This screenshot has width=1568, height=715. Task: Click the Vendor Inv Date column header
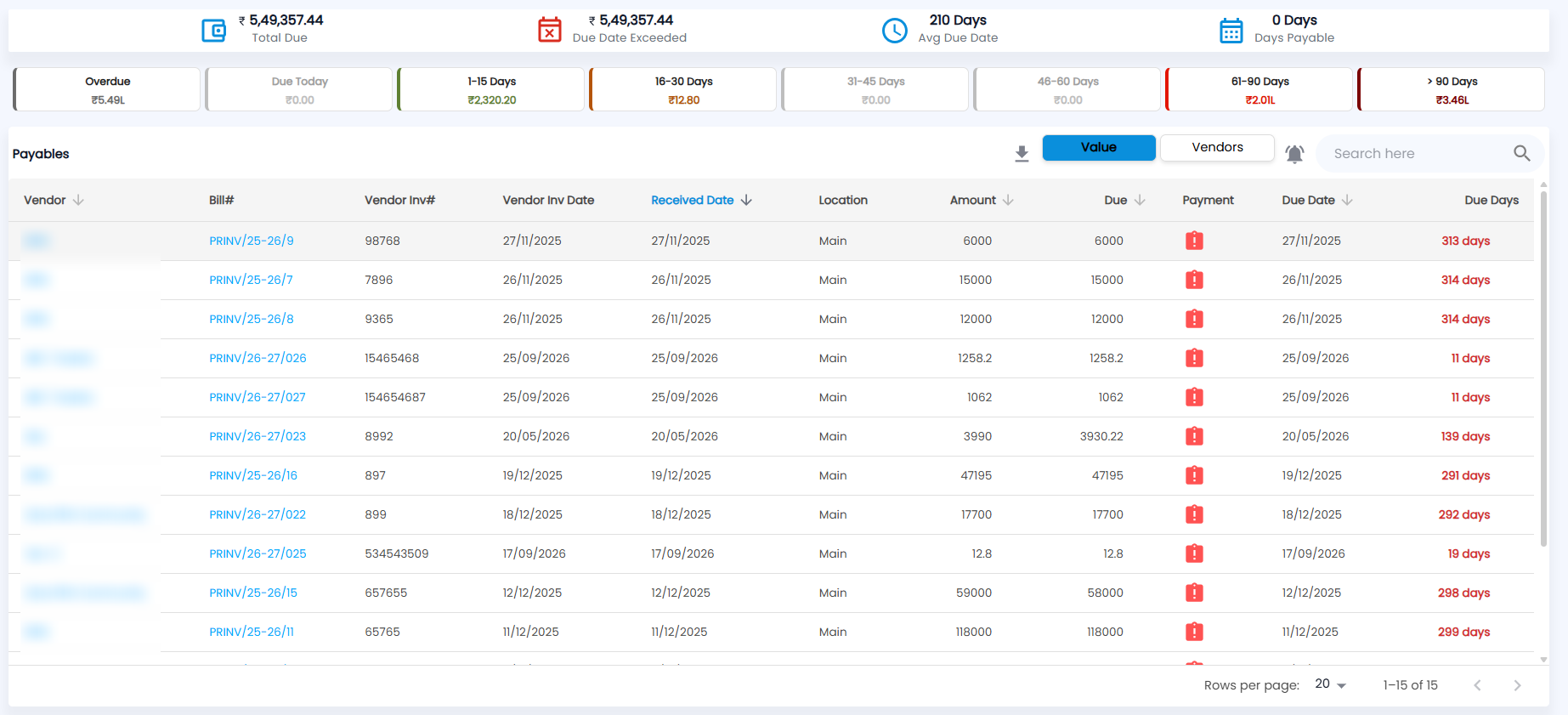pyautogui.click(x=548, y=200)
